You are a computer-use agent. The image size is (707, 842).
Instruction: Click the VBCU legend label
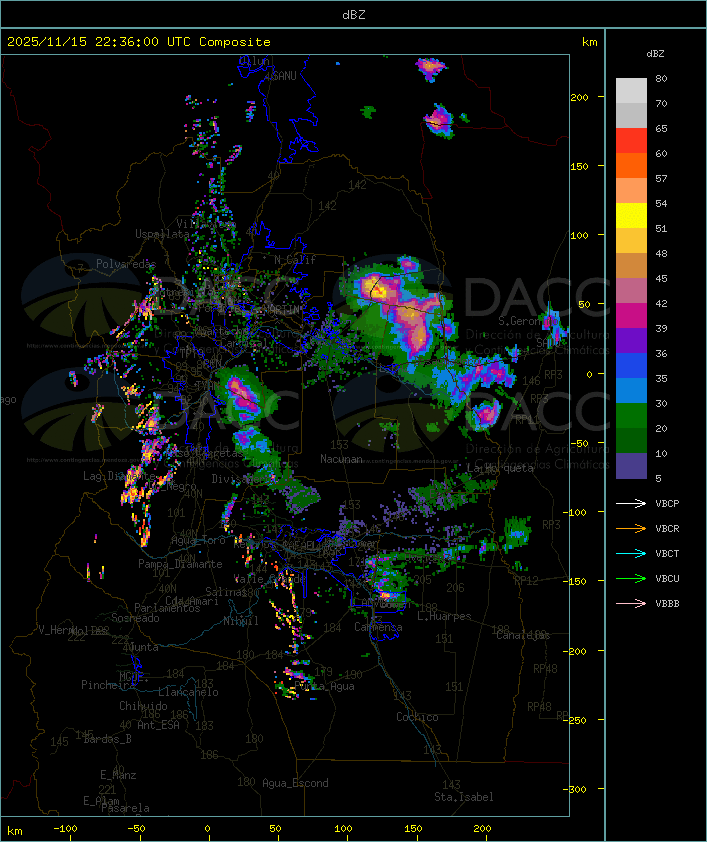click(x=667, y=579)
